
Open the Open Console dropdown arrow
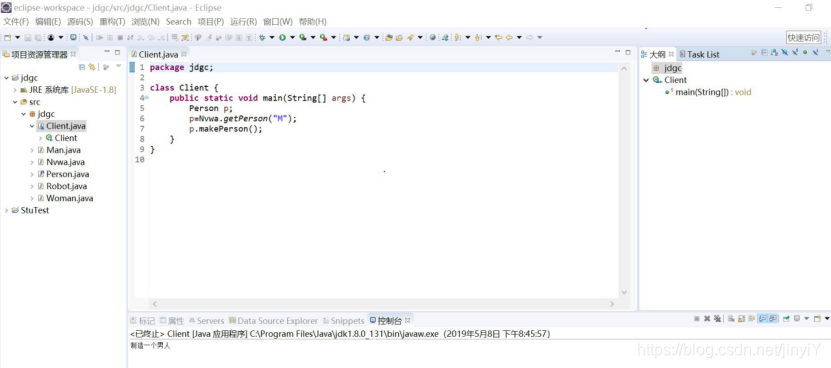827,319
